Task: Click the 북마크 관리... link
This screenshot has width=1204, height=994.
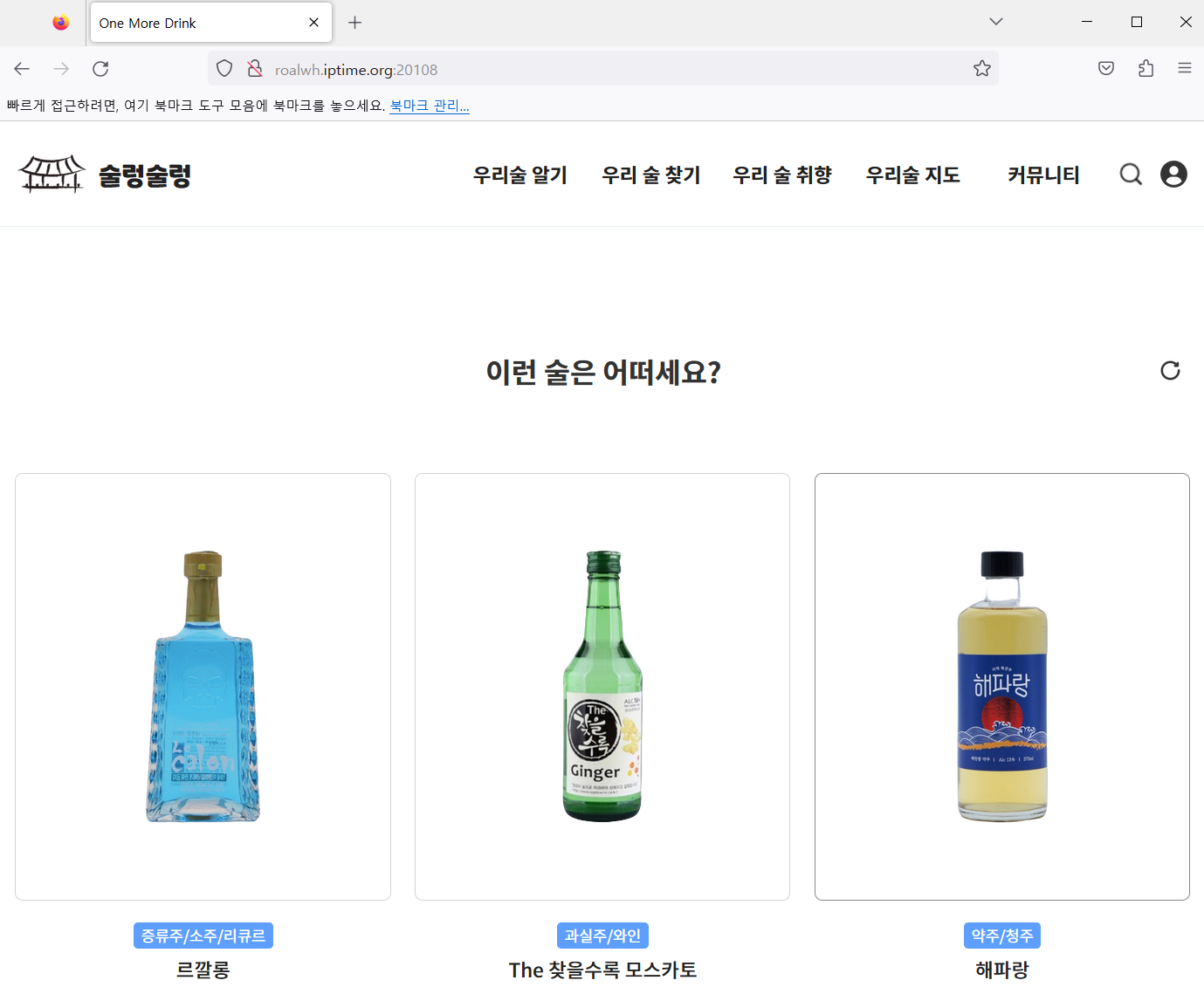Action: (430, 106)
